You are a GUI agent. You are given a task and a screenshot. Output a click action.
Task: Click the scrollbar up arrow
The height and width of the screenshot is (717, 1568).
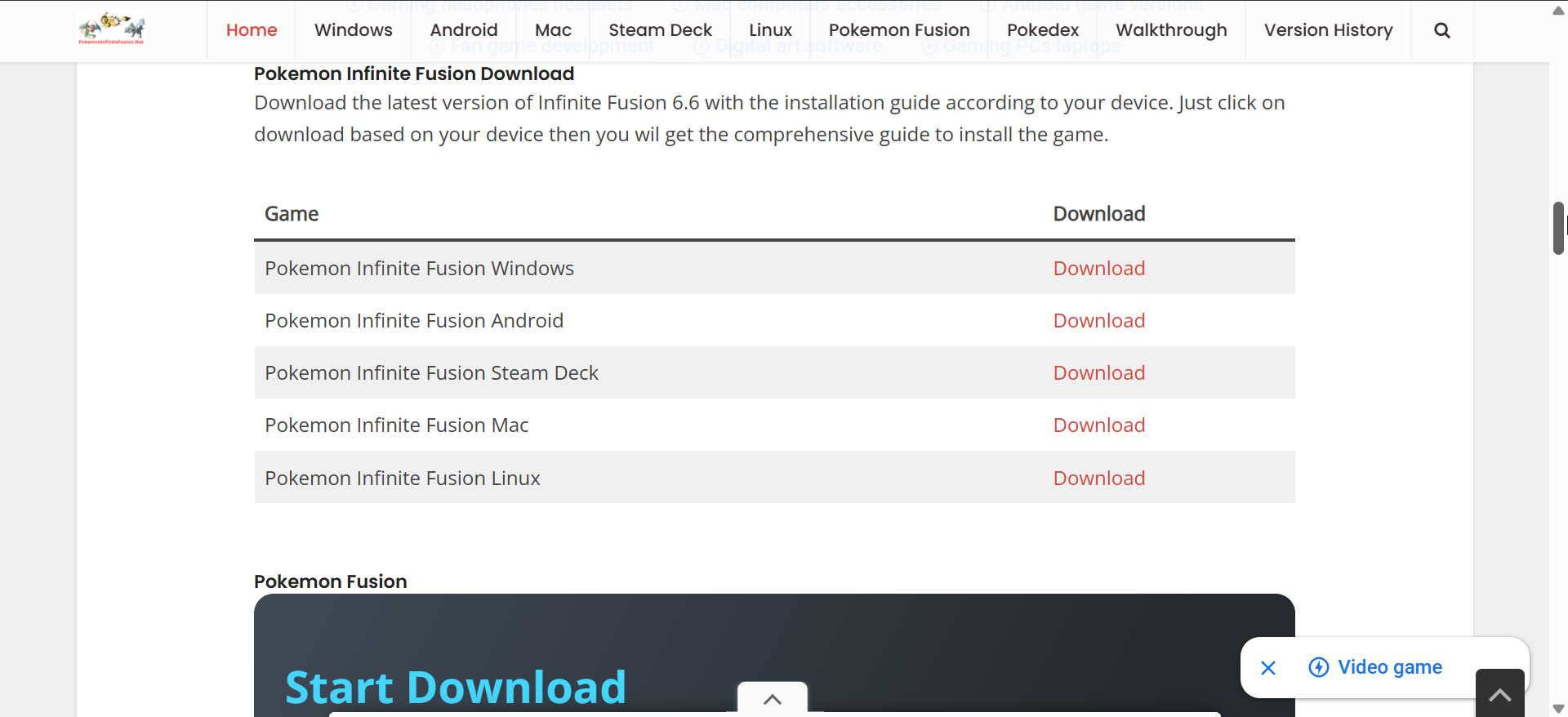pos(1558,11)
